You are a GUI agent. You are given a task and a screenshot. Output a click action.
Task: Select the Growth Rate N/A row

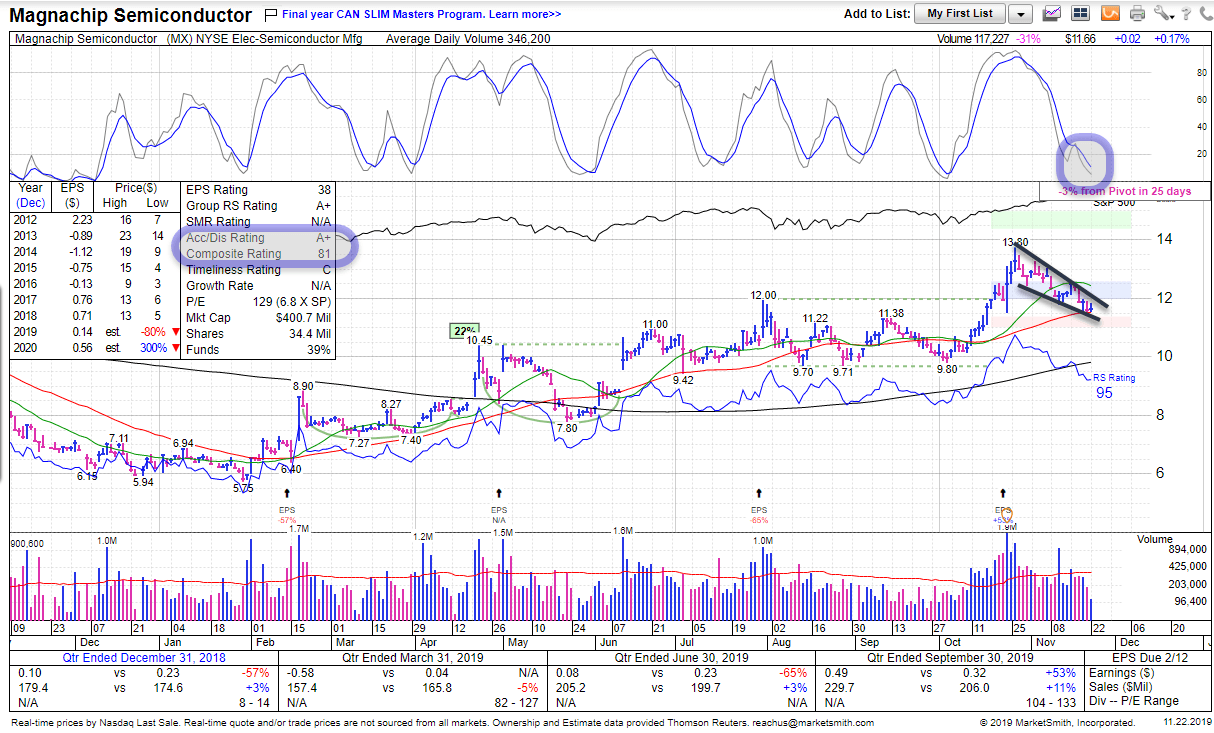pyautogui.click(x=258, y=286)
